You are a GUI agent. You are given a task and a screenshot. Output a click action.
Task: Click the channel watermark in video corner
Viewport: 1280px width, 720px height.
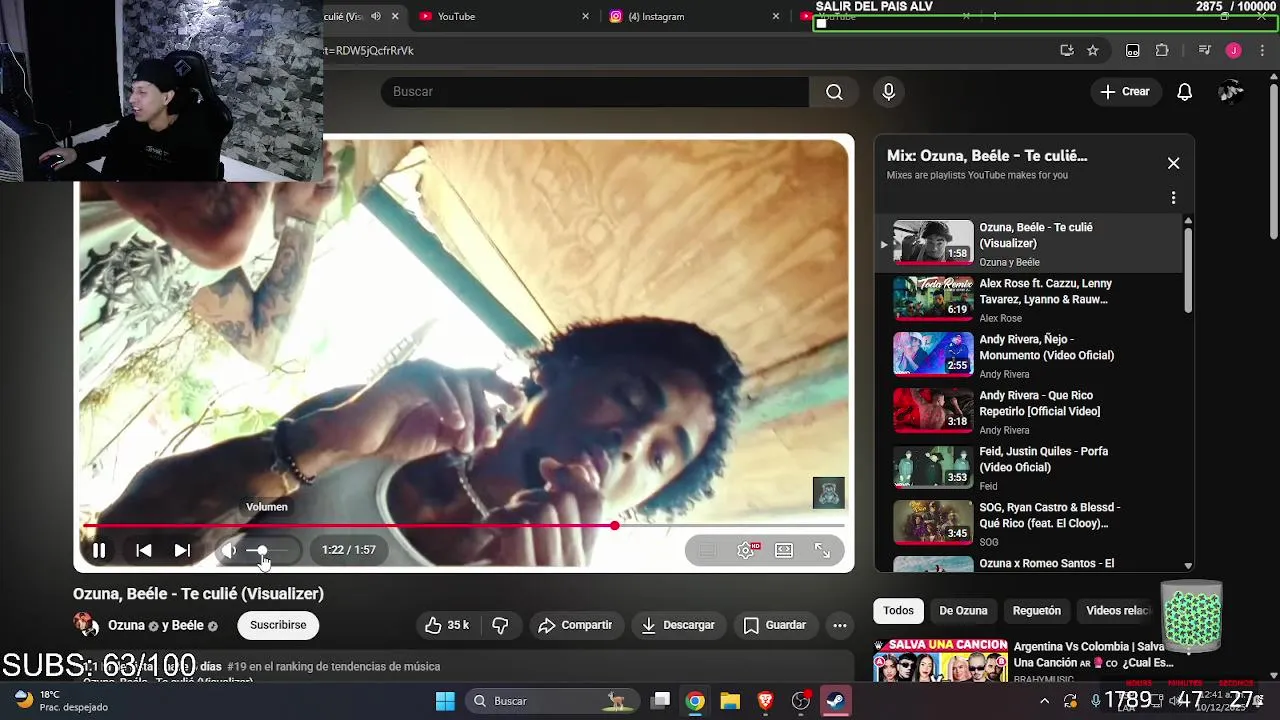828,492
